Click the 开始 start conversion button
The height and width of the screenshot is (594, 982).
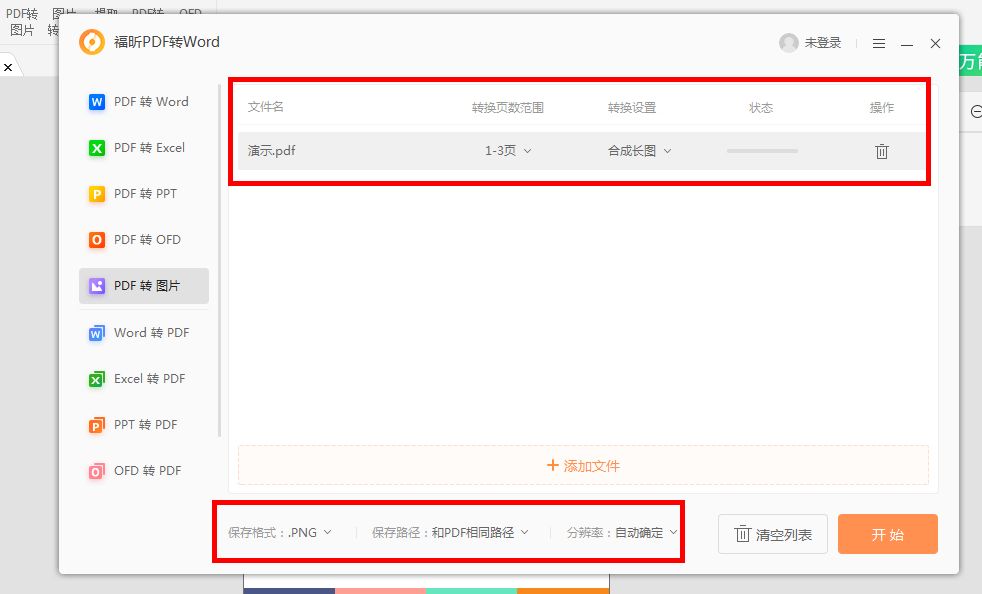pos(887,533)
